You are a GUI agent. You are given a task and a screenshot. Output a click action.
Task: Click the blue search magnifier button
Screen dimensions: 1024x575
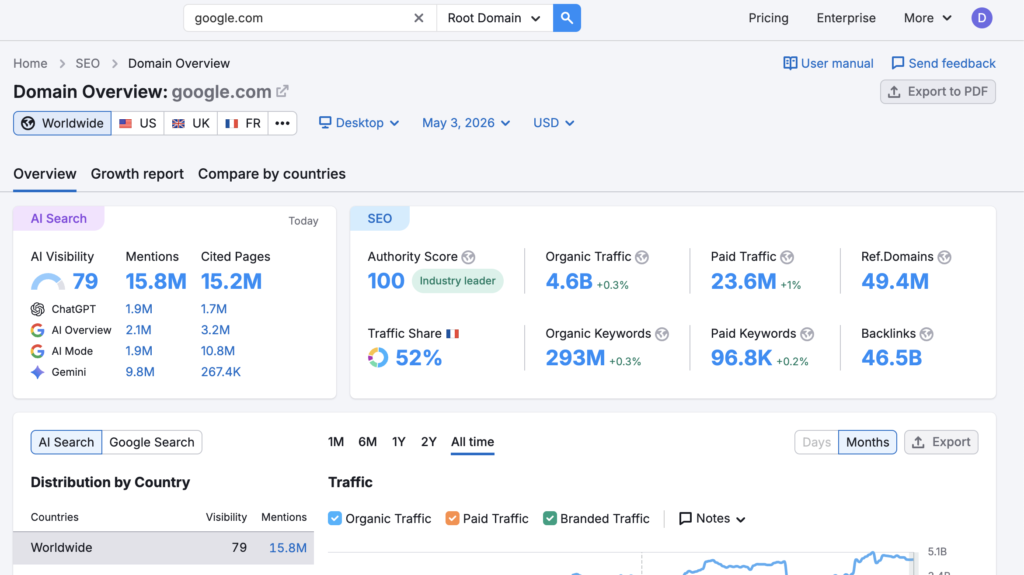click(566, 18)
